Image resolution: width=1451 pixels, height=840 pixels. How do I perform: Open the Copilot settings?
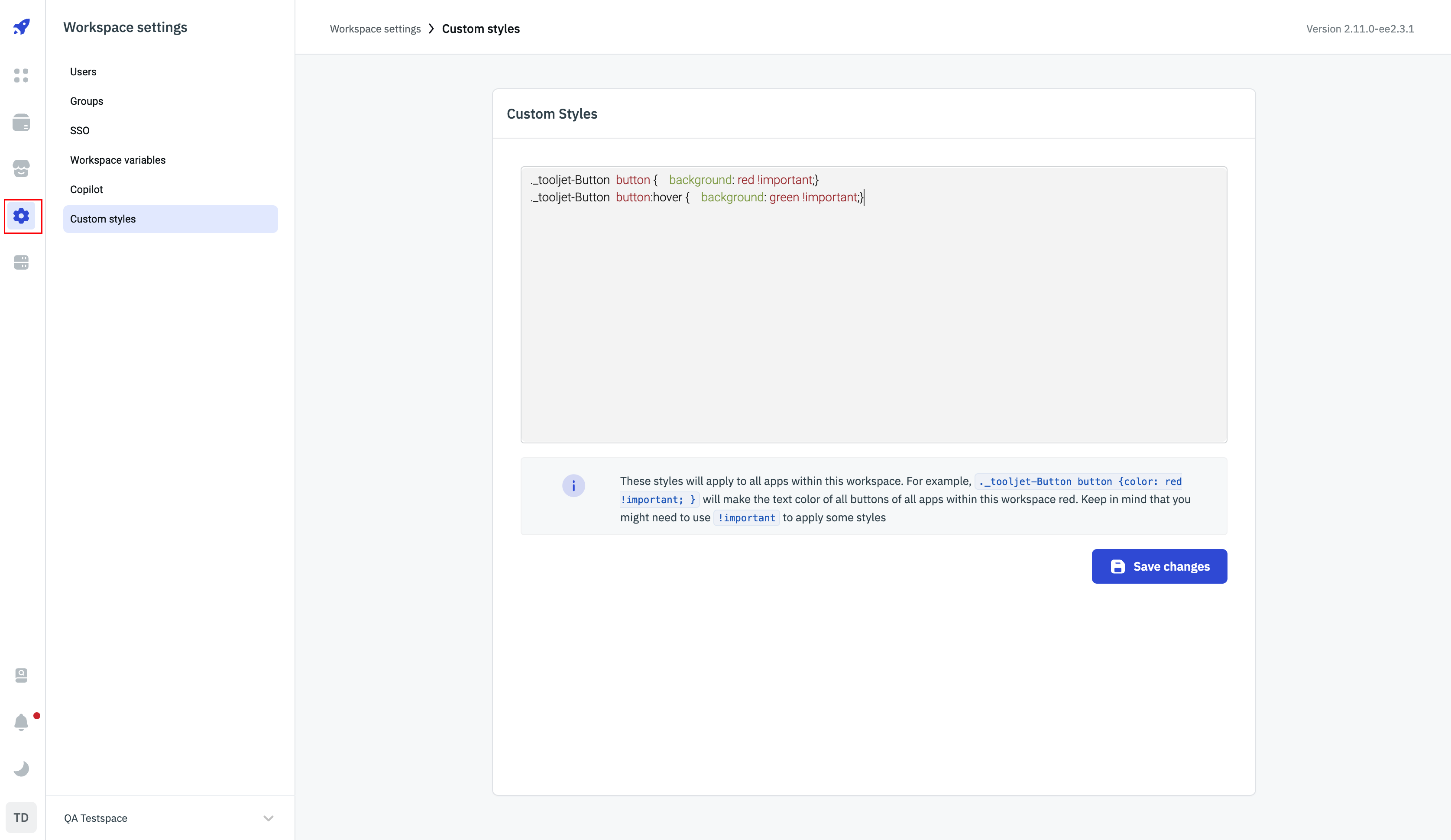pyautogui.click(x=86, y=189)
